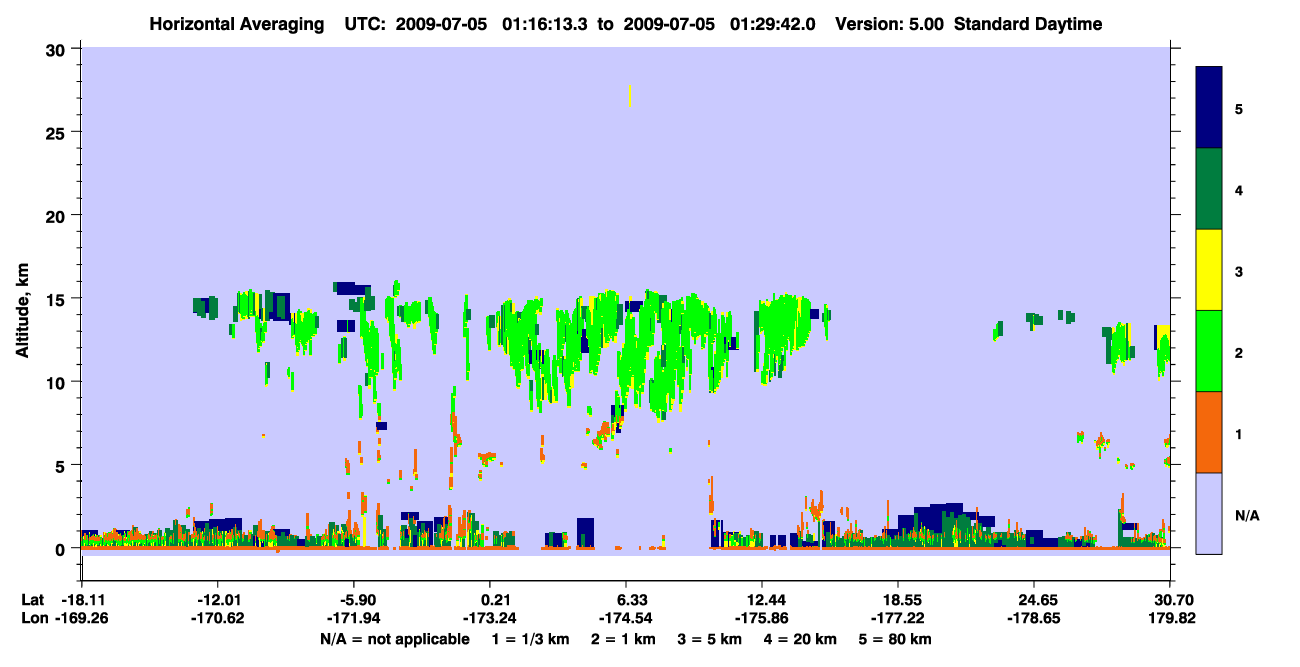
Task: Click the colorbar label number 3
Action: 1239,271
